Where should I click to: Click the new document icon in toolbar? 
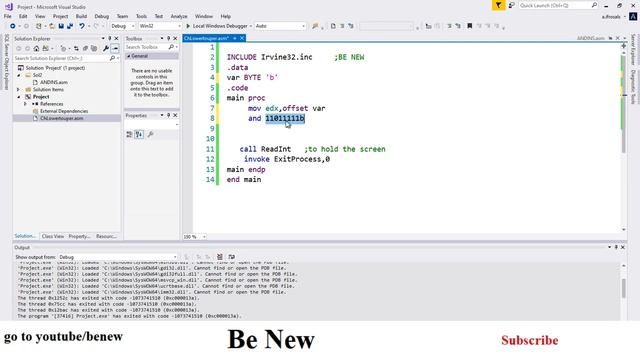tap(333, 26)
